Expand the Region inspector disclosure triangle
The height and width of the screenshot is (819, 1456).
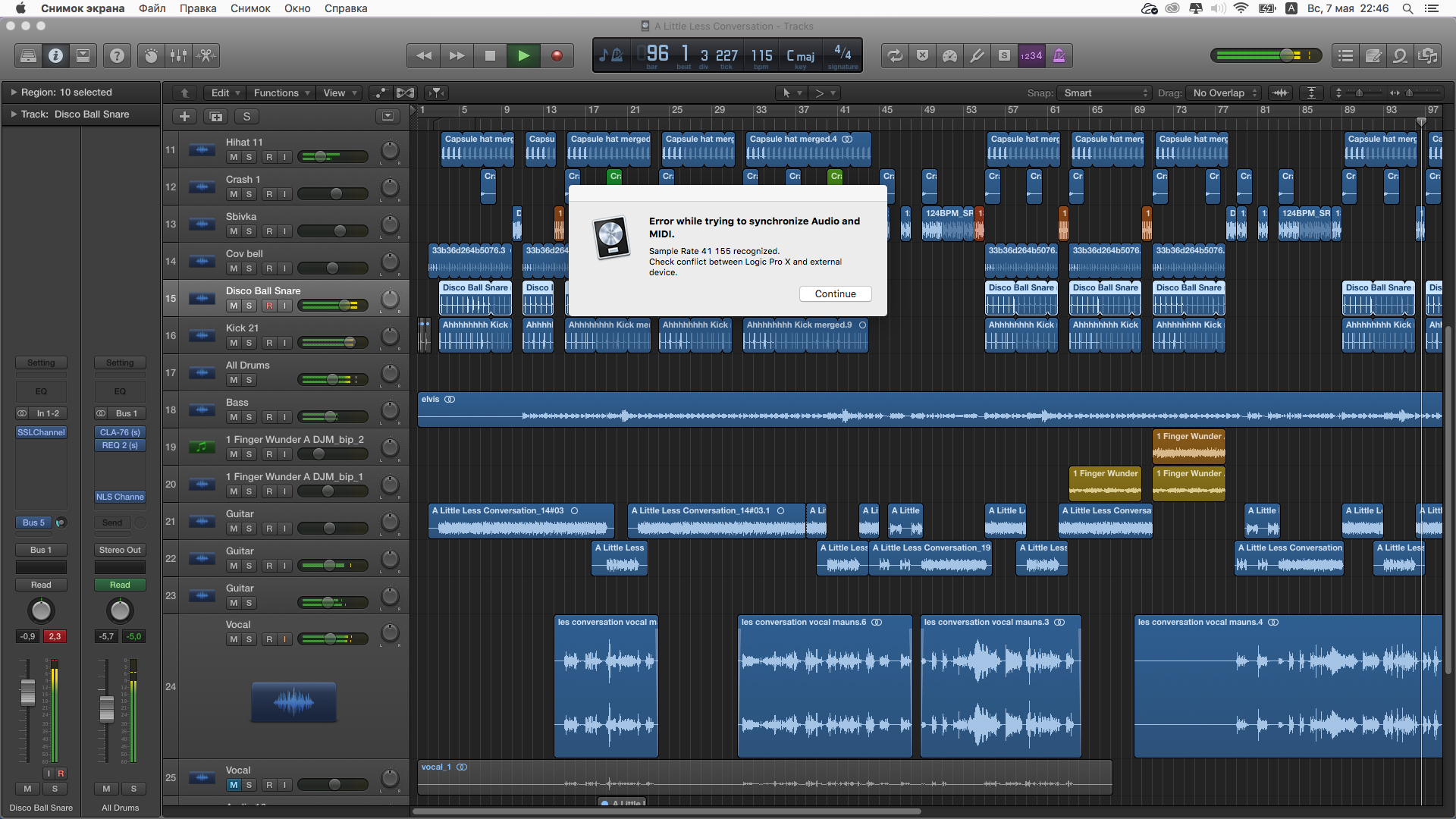click(14, 92)
